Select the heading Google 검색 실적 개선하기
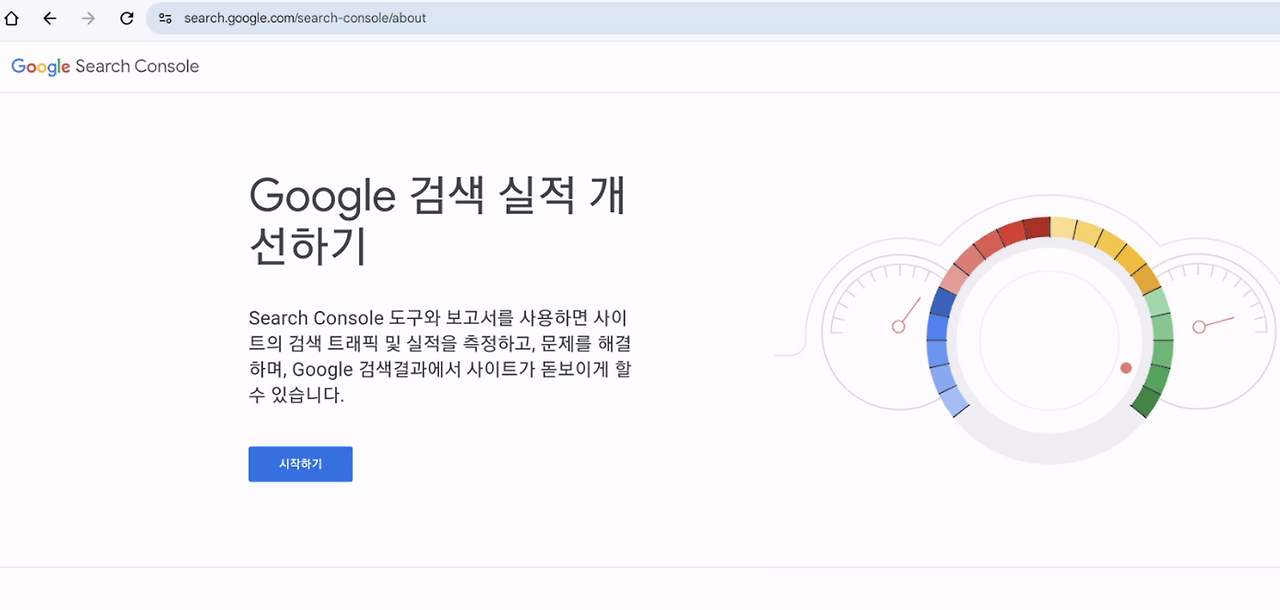 [x=437, y=220]
